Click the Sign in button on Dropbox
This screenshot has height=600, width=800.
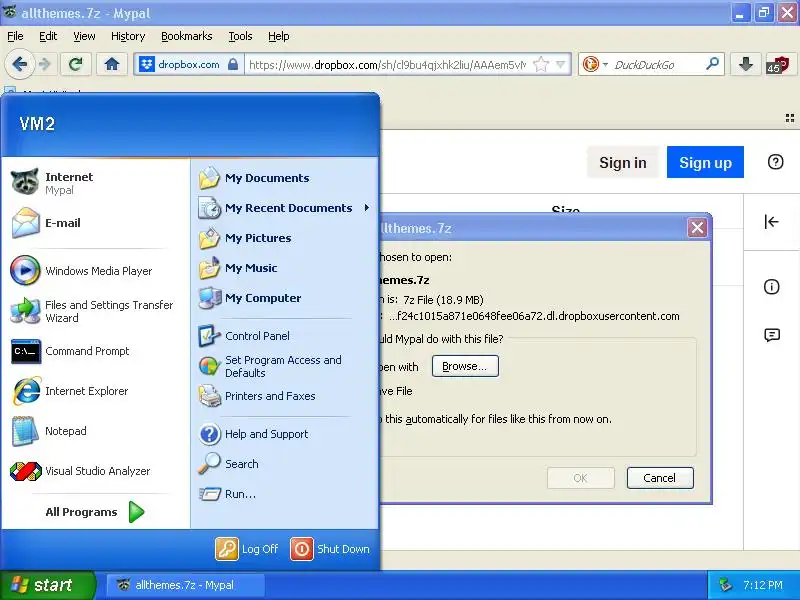coord(622,162)
